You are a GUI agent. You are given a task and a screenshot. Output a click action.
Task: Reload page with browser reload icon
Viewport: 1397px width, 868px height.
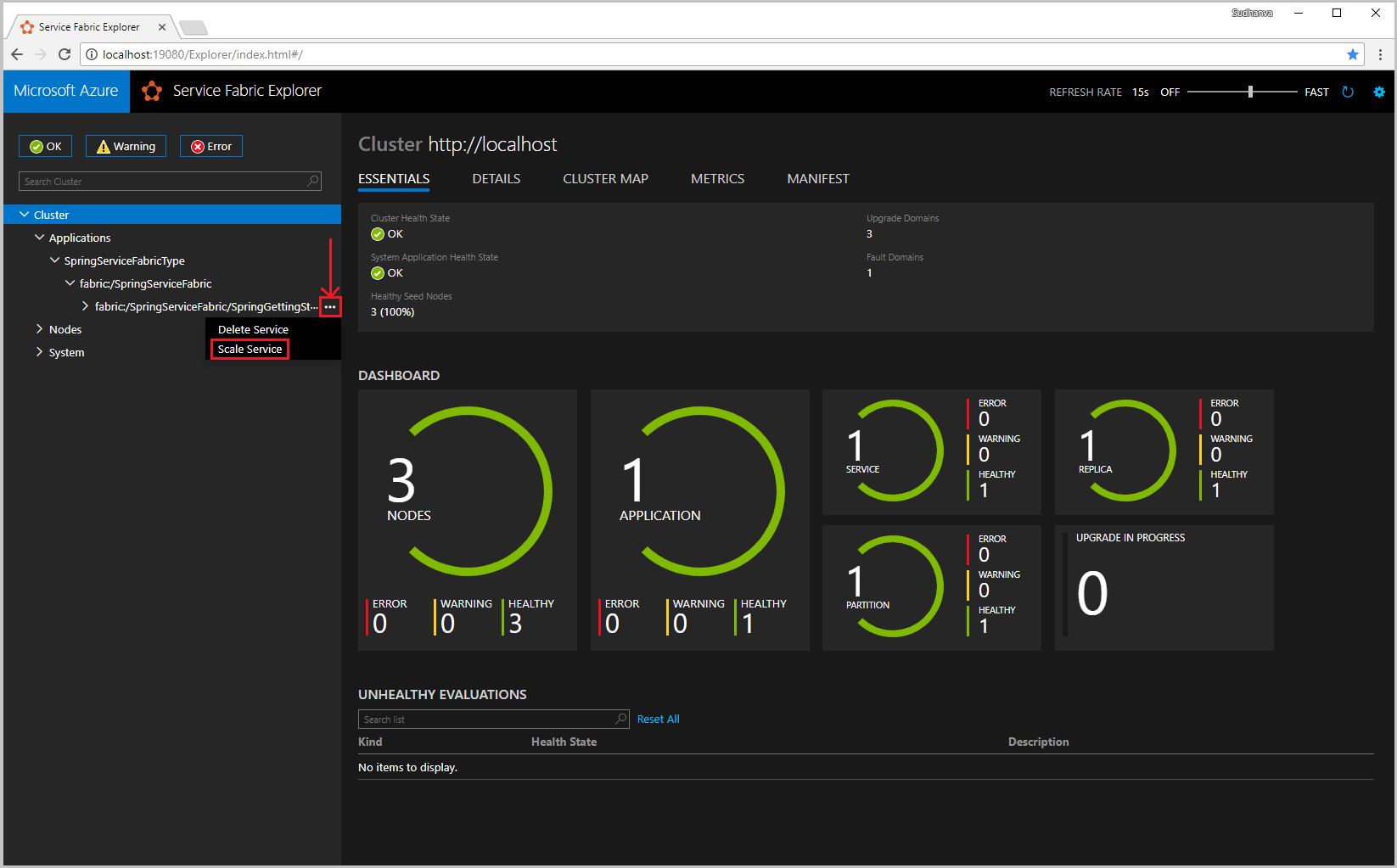65,54
